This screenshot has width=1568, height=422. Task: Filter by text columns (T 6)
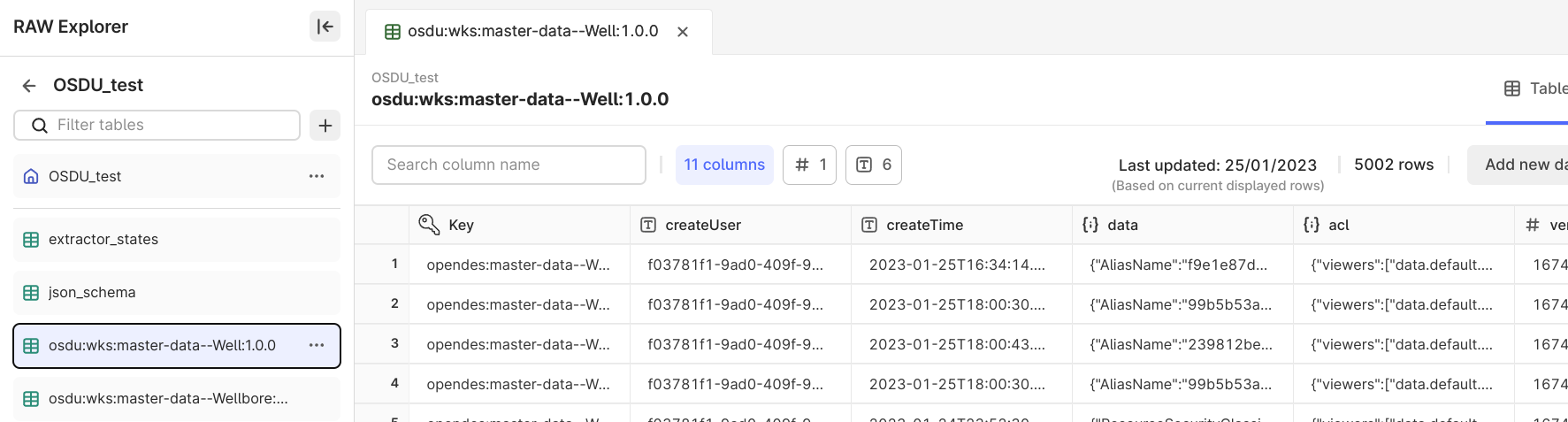click(874, 165)
